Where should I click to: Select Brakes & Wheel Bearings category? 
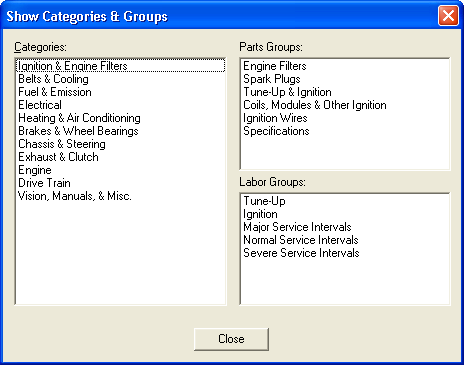[78, 131]
